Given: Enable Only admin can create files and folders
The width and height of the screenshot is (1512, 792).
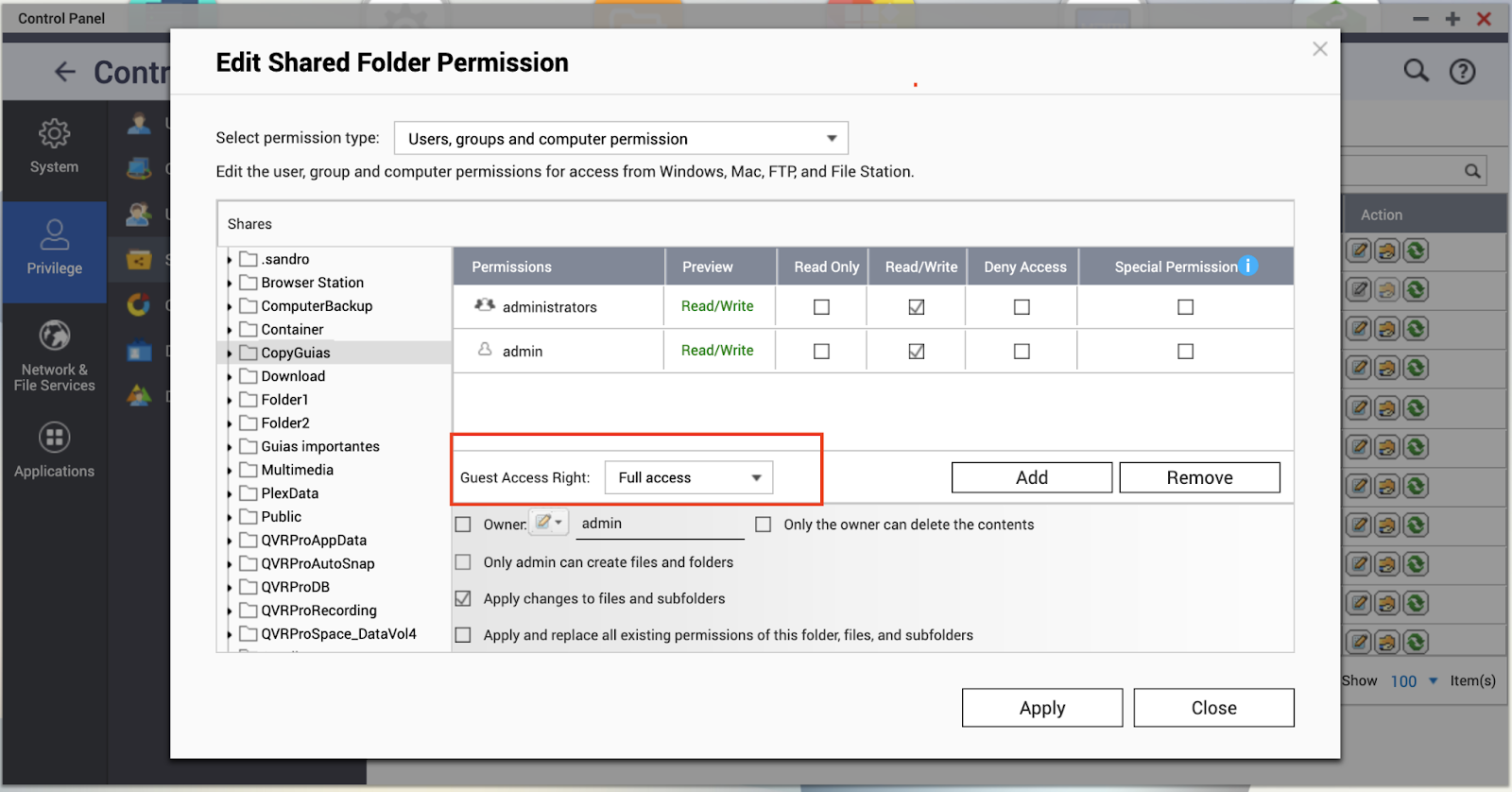Looking at the screenshot, I should coord(463,562).
